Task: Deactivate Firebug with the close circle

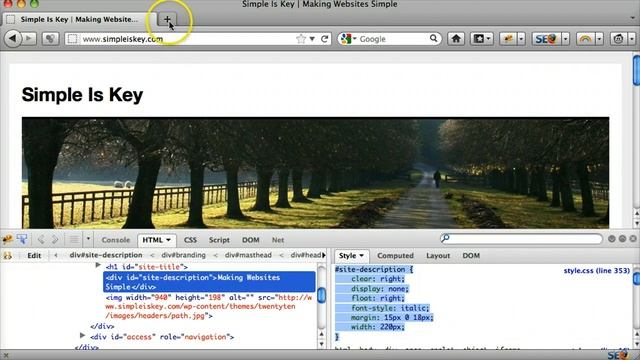Action: click(x=633, y=239)
